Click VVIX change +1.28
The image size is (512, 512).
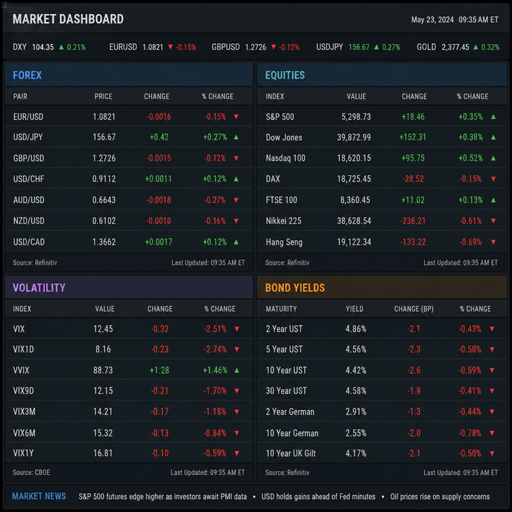pos(159,370)
